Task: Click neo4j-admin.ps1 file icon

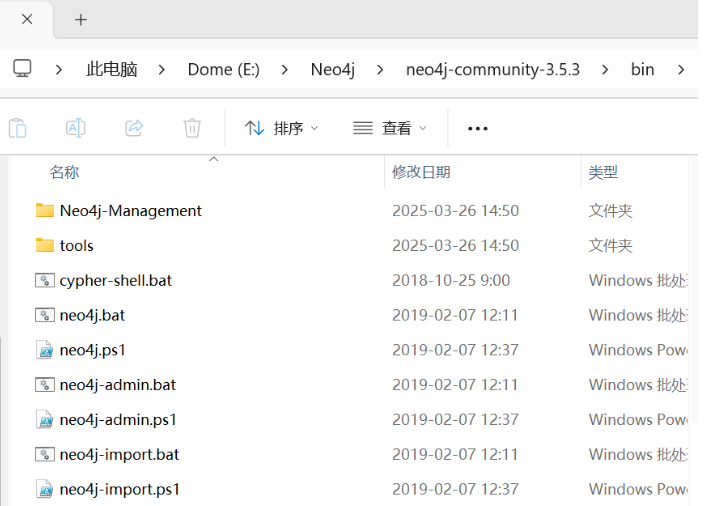Action: pos(45,419)
